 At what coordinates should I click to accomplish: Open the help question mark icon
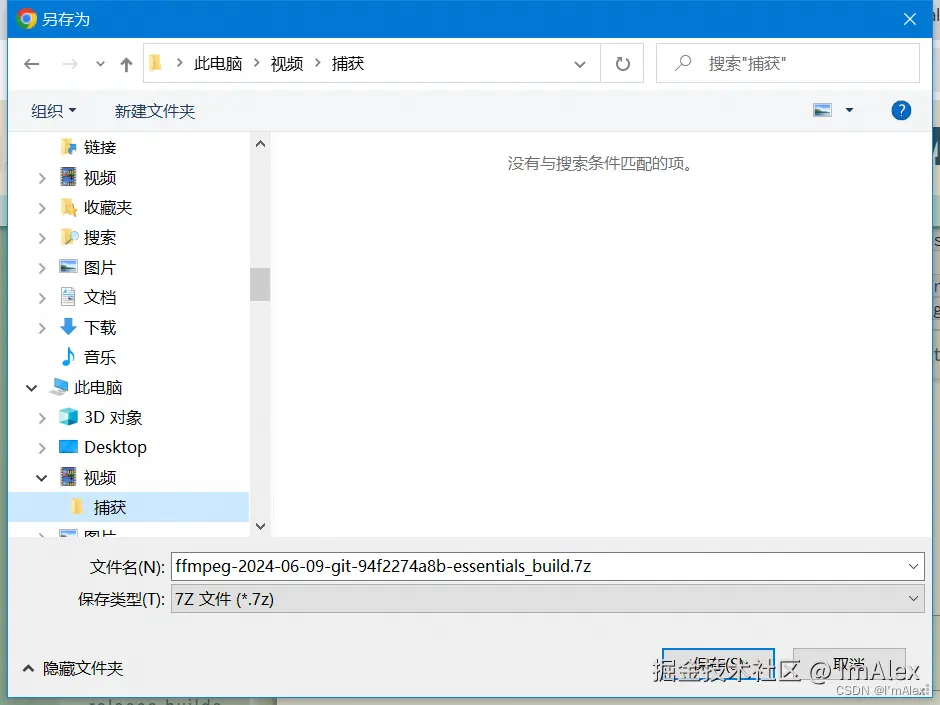coord(901,110)
